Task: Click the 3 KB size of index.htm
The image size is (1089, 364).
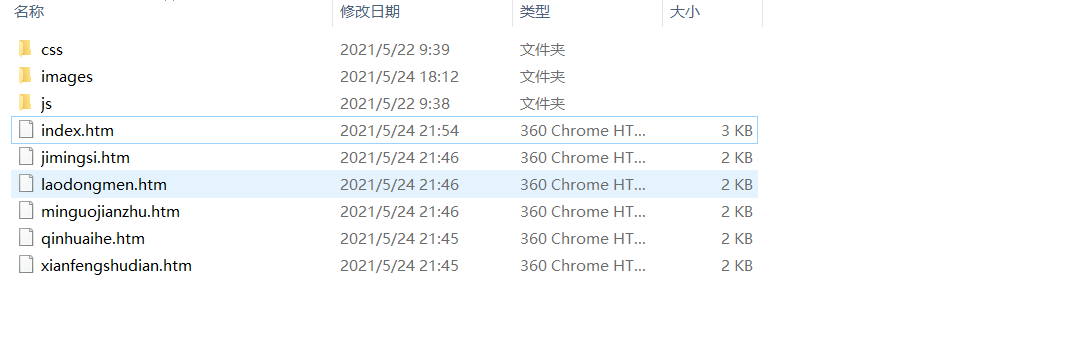Action: (x=737, y=131)
